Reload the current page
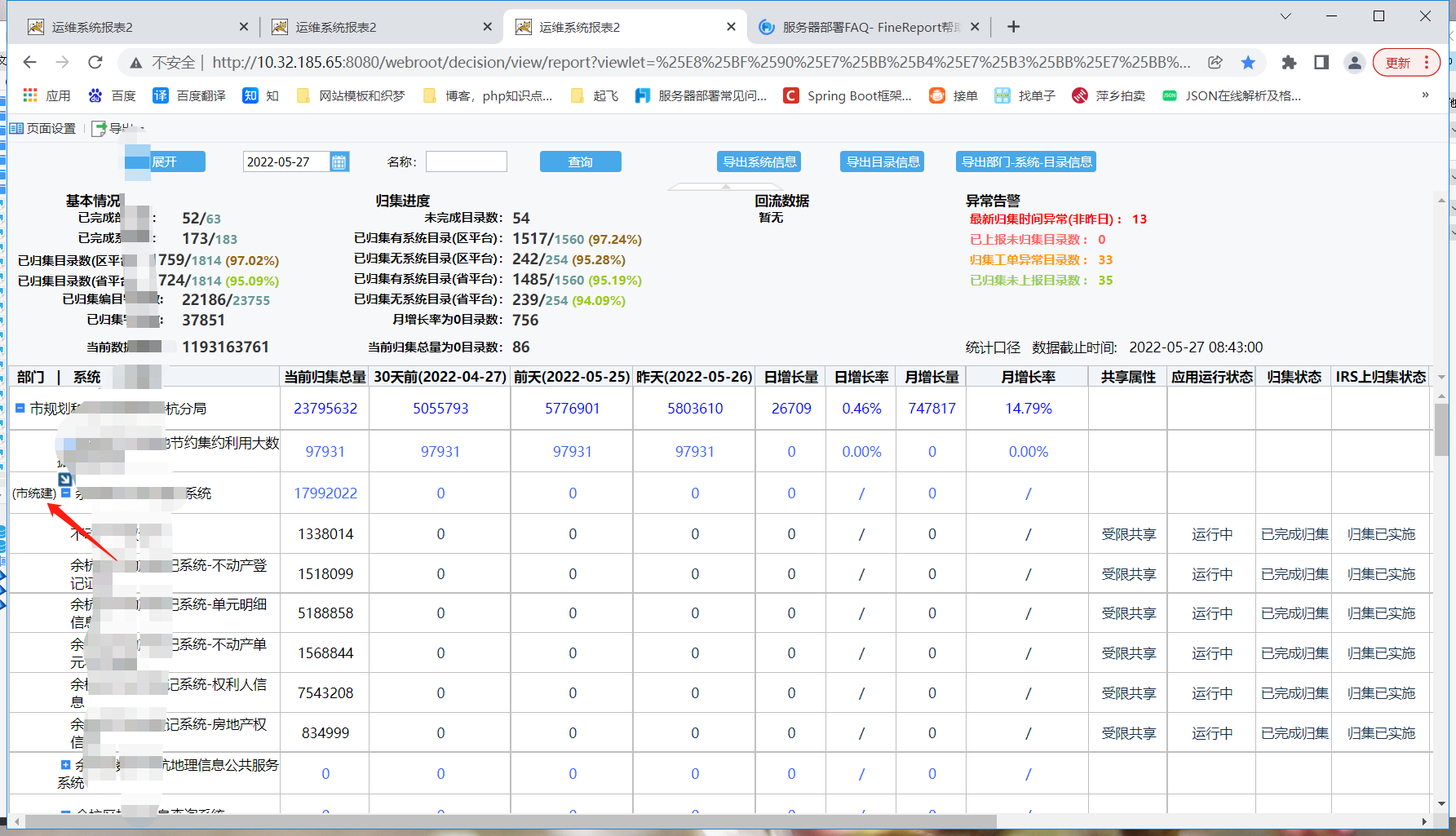 [95, 63]
